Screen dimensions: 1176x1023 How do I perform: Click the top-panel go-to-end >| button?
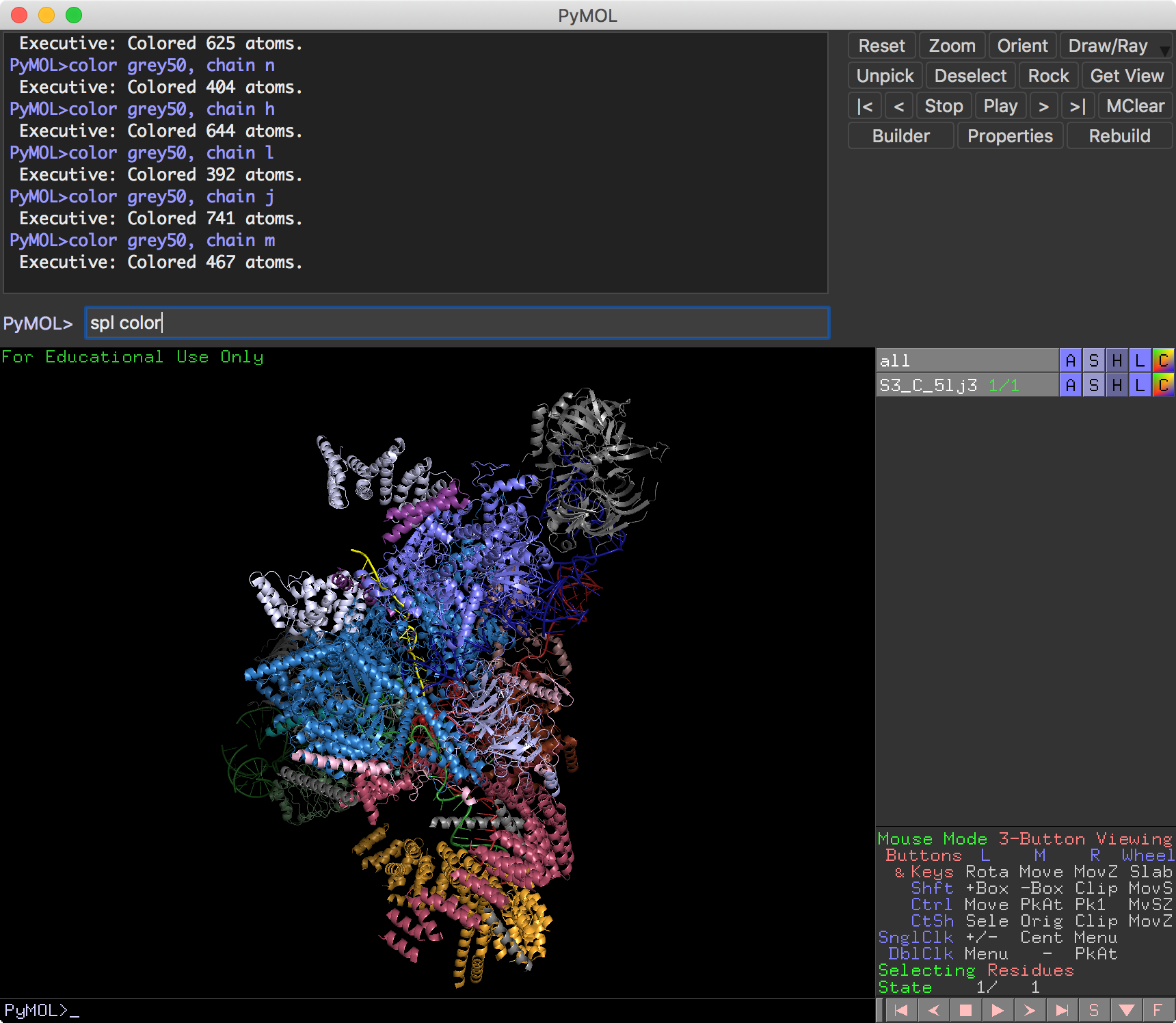1078,106
